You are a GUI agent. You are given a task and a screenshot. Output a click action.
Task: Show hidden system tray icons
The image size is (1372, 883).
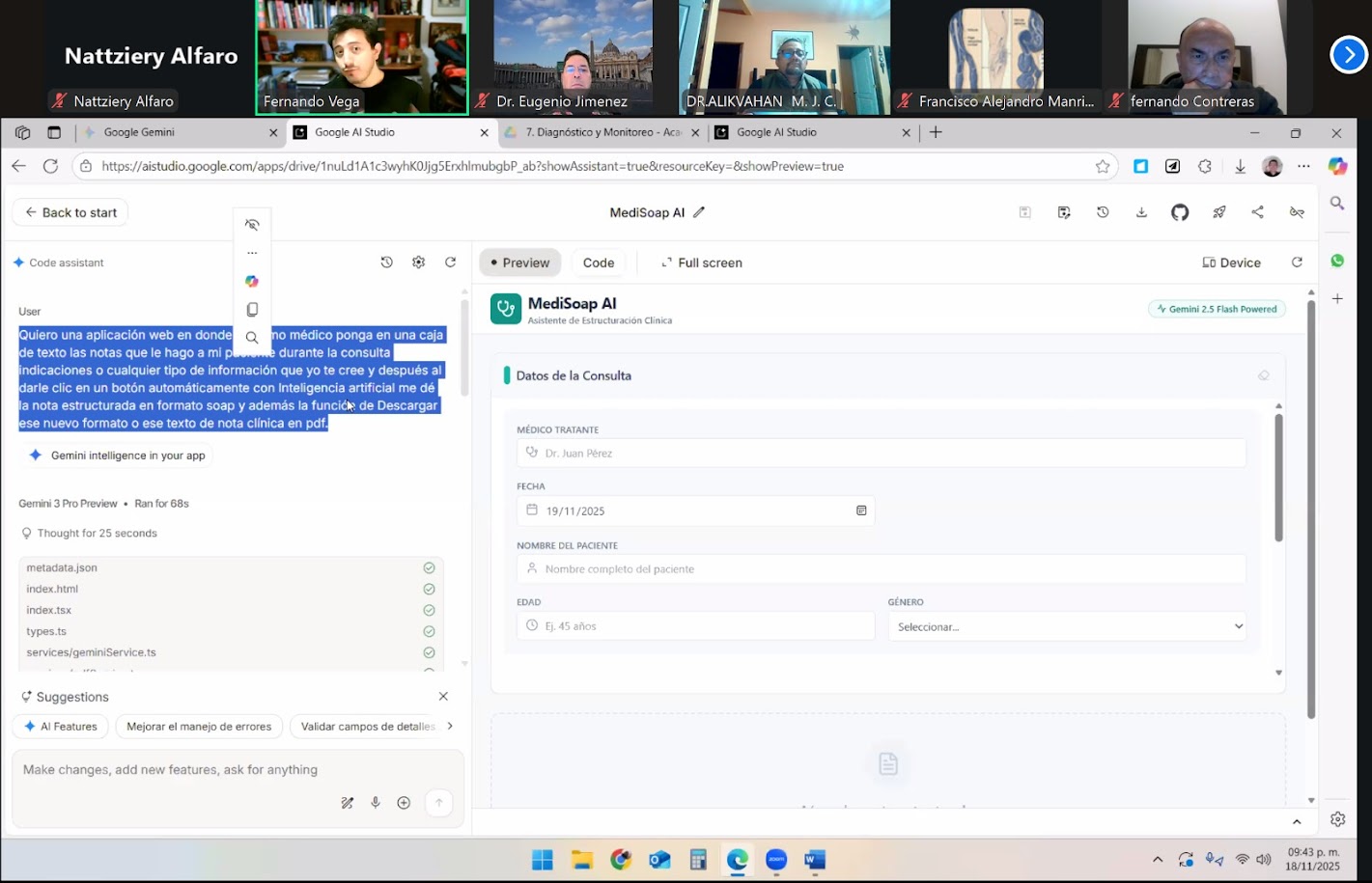1158,860
